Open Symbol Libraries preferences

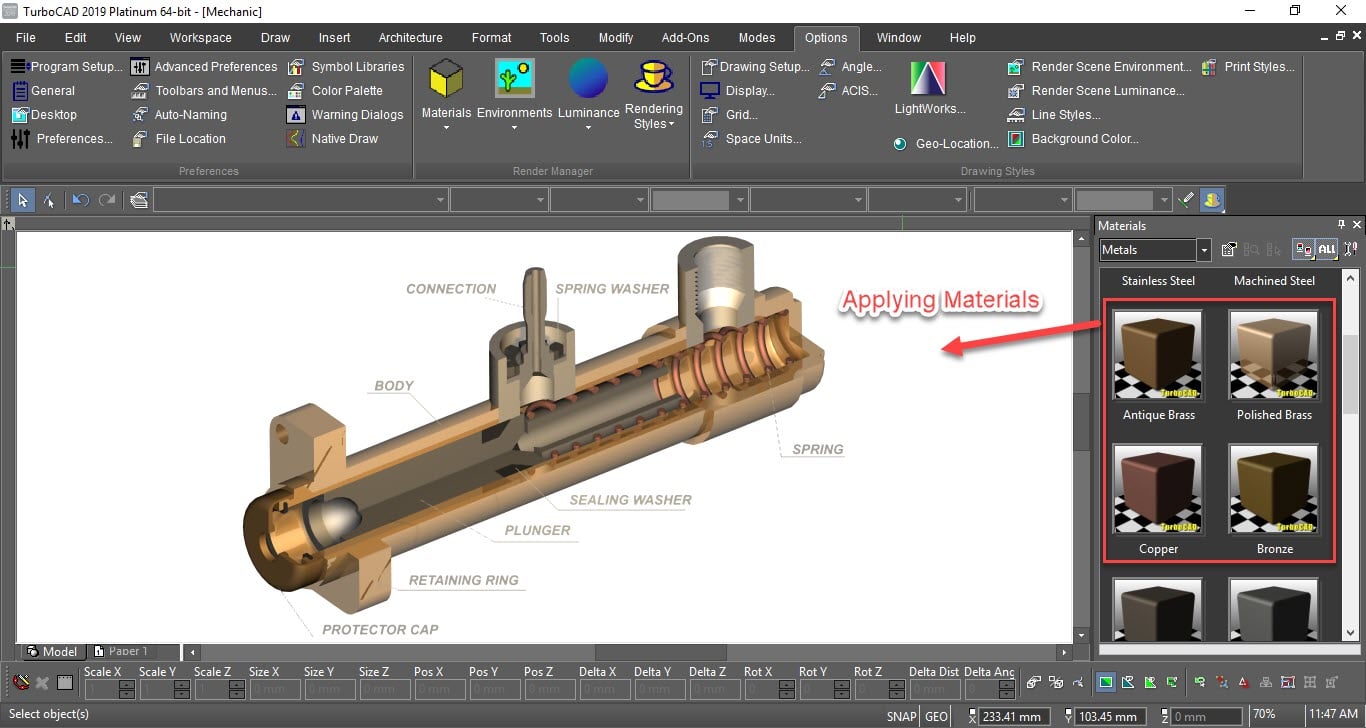pos(345,67)
